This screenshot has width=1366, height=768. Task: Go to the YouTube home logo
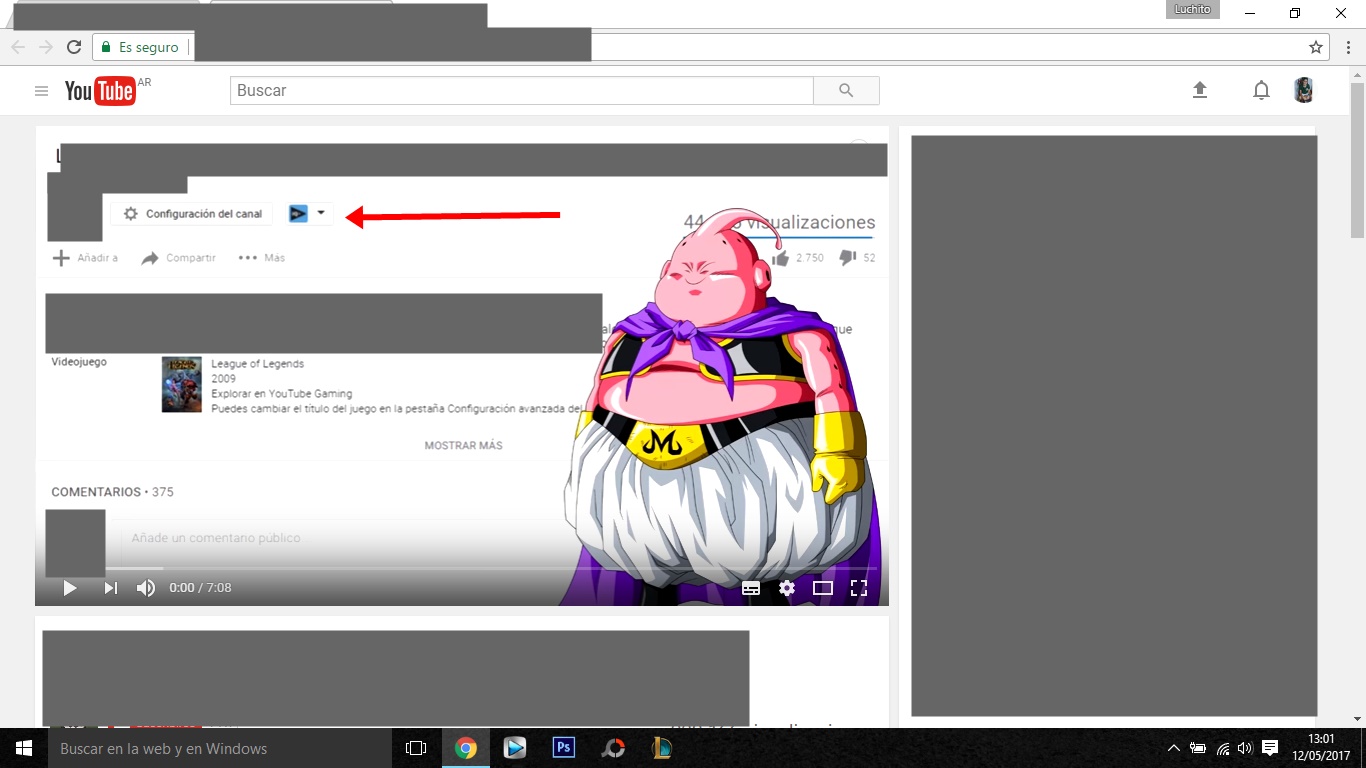coord(100,91)
